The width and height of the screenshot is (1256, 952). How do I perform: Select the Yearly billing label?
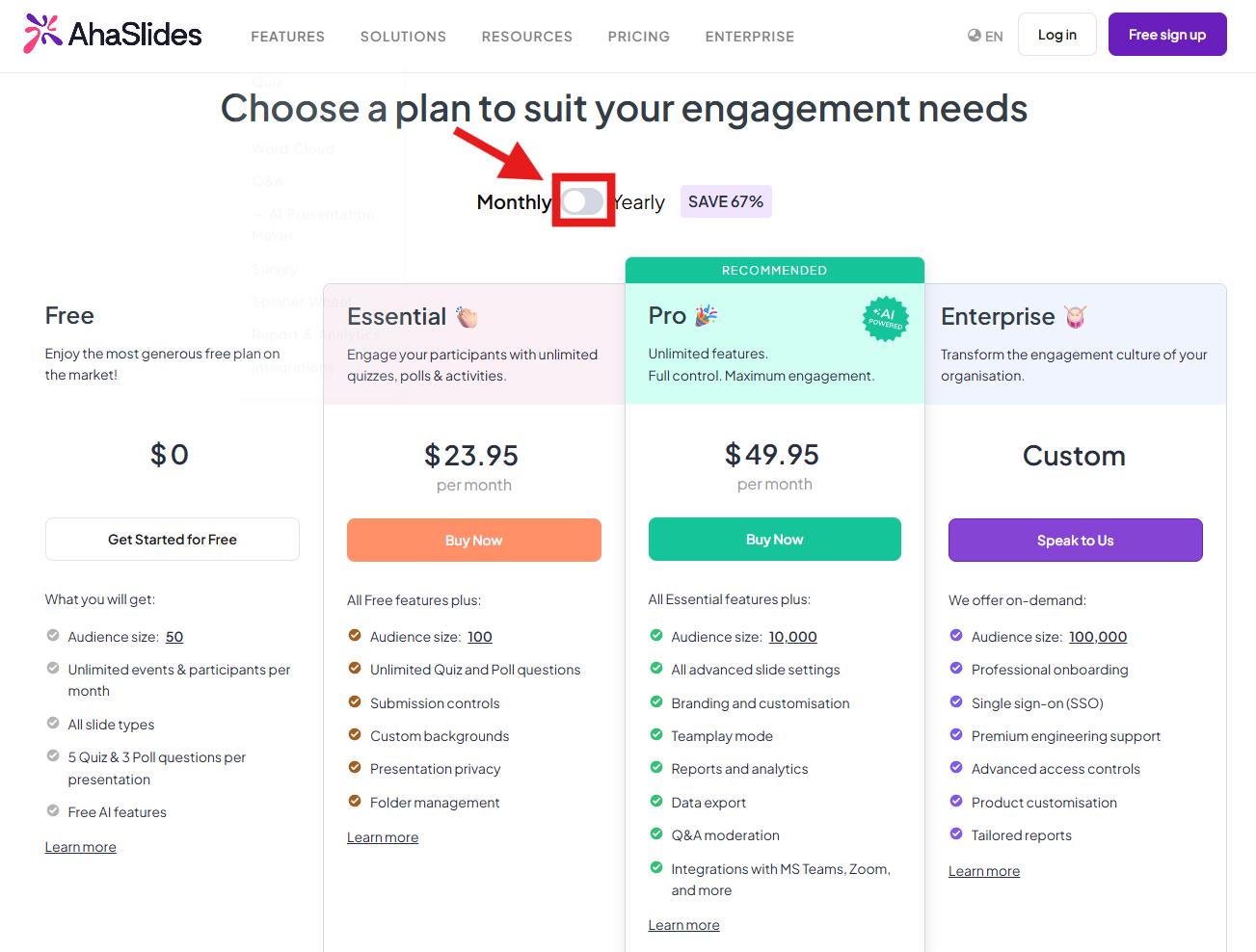click(x=639, y=202)
